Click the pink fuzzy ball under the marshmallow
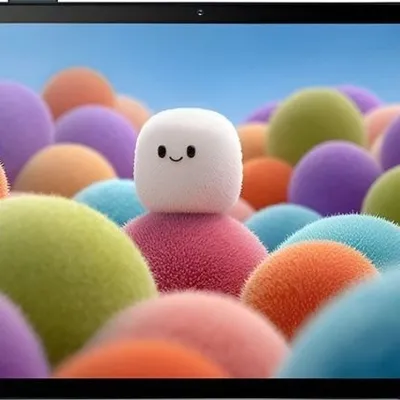Viewport: 400px width, 400px height. 197,253
